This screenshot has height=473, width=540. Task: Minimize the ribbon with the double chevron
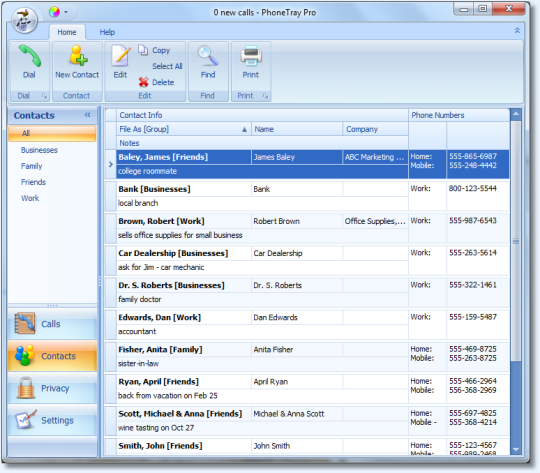[517, 31]
